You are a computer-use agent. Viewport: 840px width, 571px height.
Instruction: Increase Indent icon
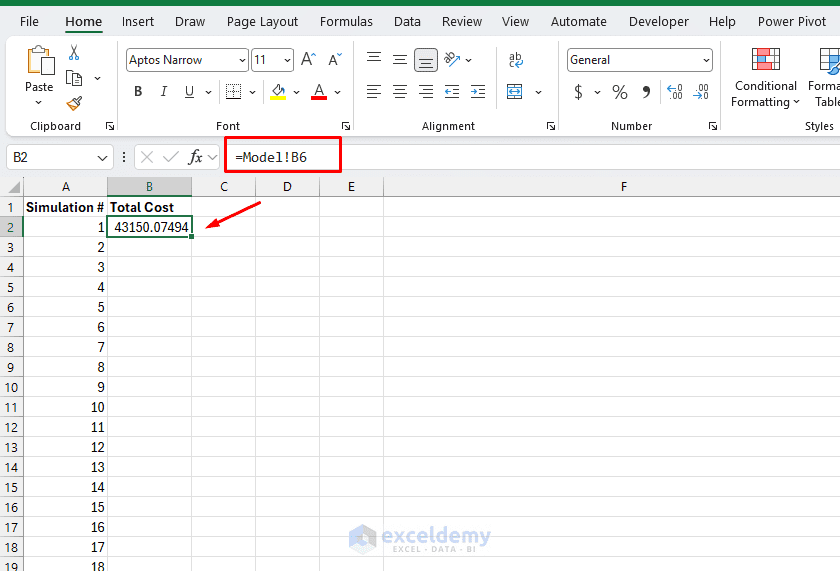tap(478, 92)
